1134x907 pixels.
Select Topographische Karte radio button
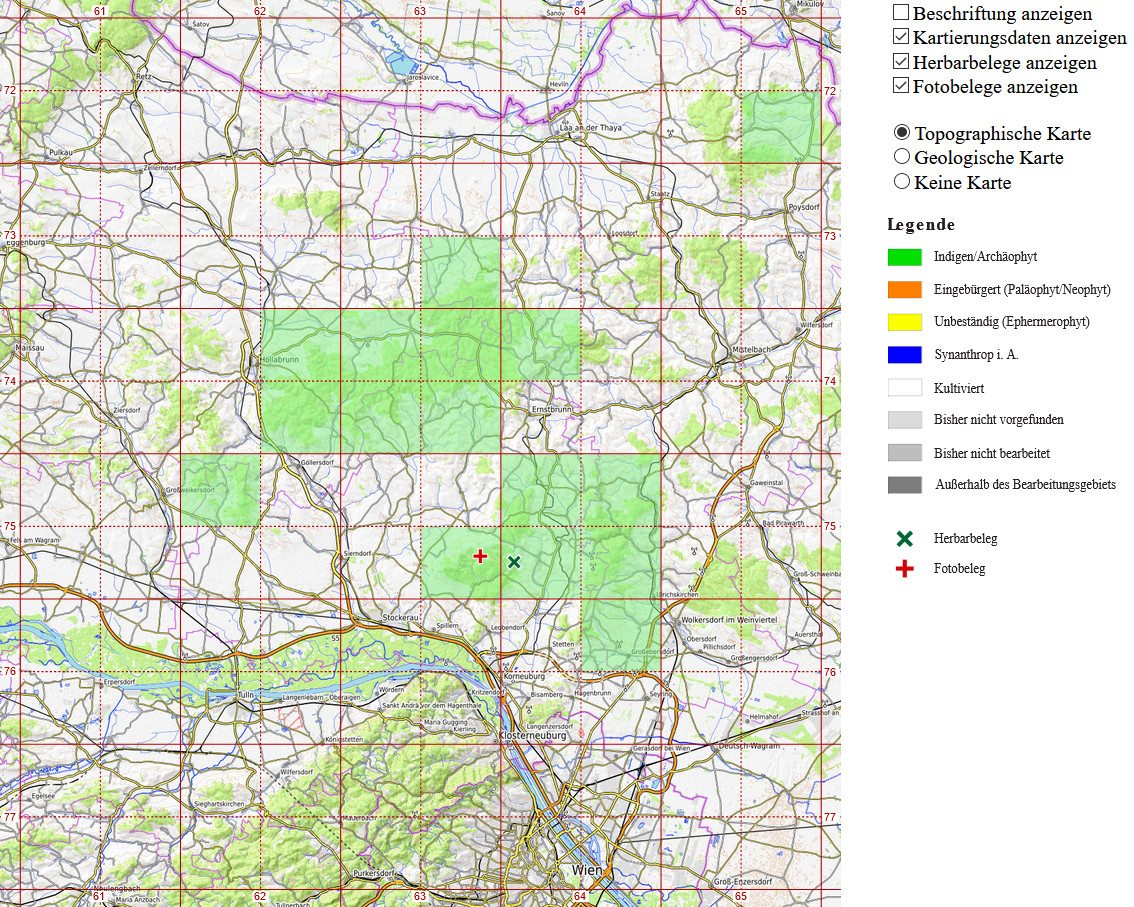click(901, 132)
